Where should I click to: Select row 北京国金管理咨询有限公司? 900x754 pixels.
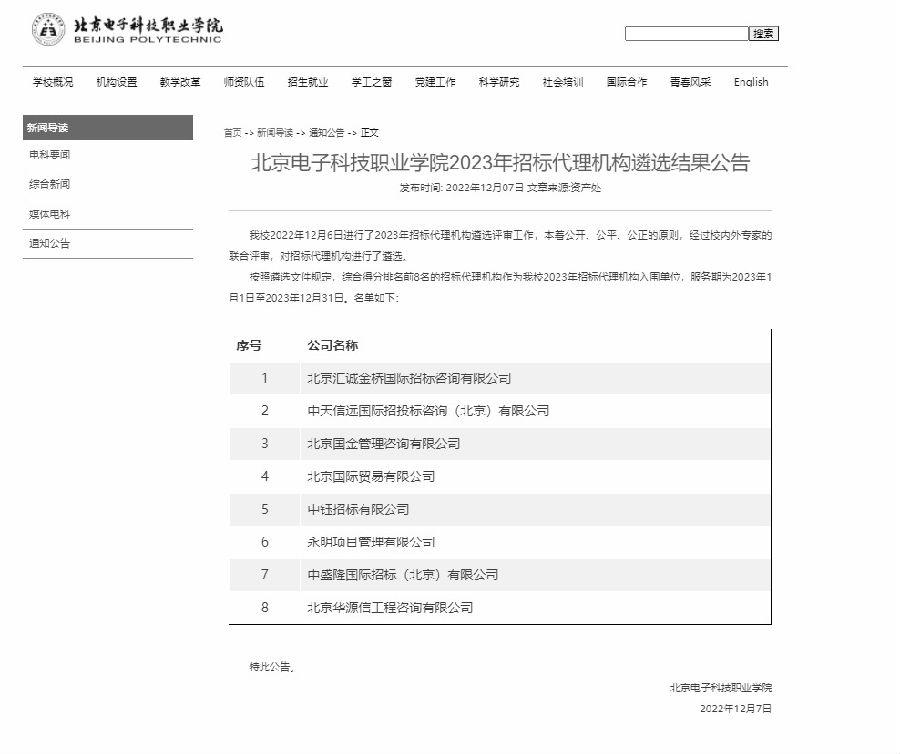(500, 444)
